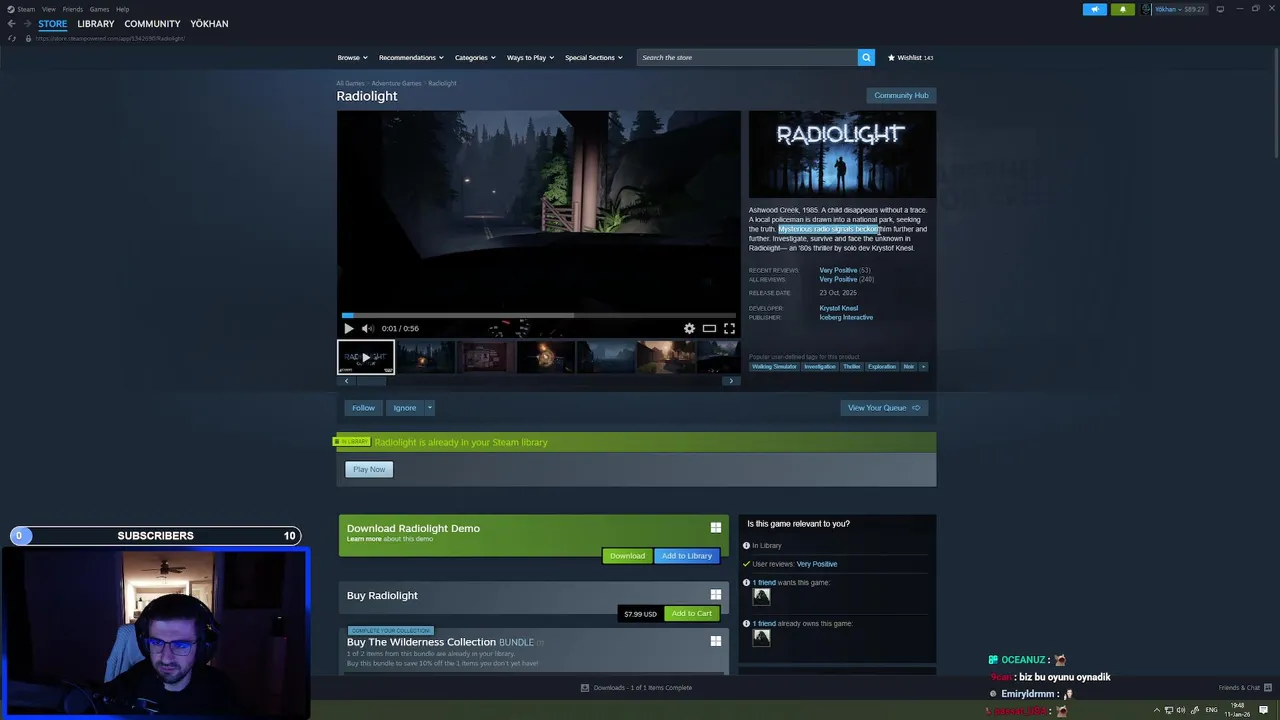Viewport: 1280px width, 720px height.
Task: Click the Investigation tag
Action: [x=819, y=367]
